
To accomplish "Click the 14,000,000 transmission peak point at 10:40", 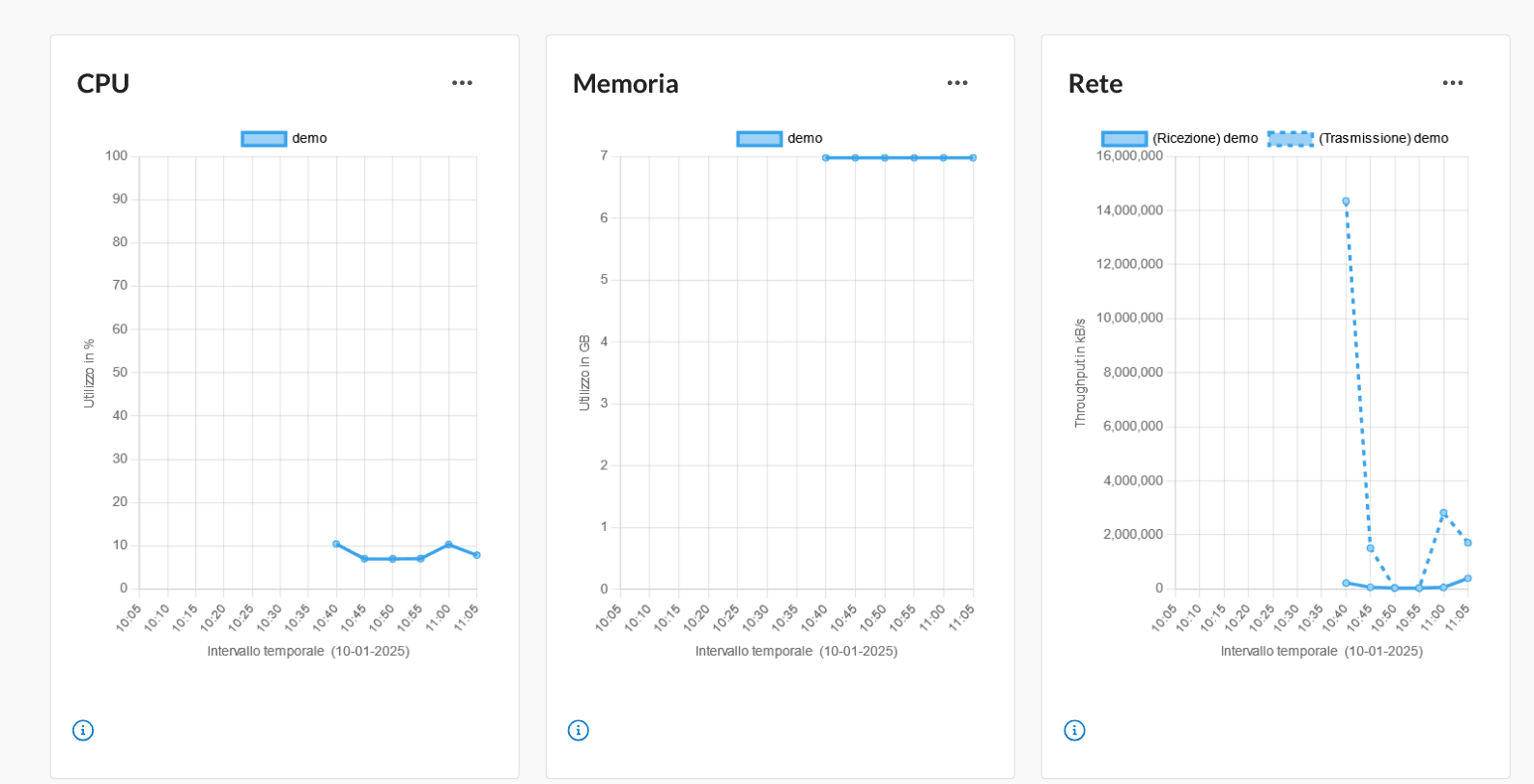I will [1346, 202].
